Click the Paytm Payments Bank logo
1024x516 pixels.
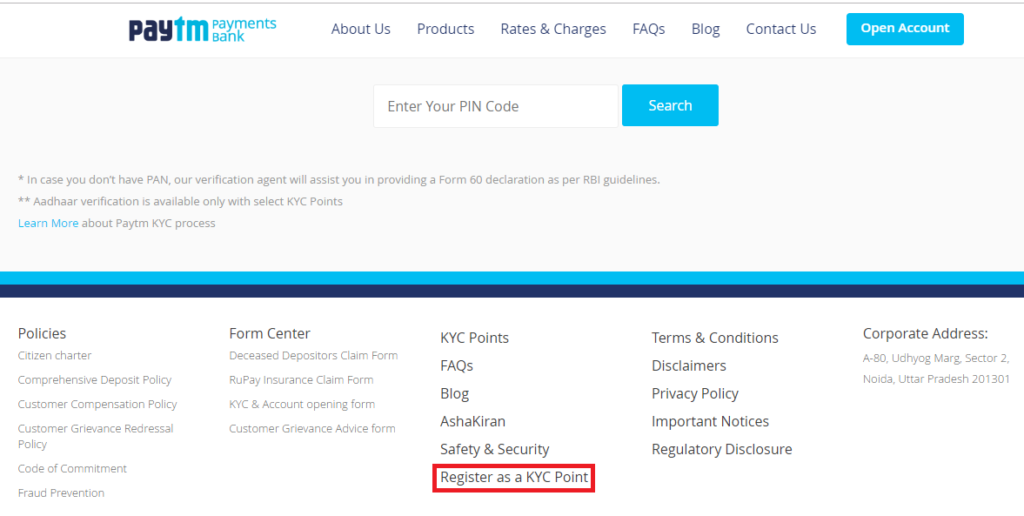tap(202, 29)
